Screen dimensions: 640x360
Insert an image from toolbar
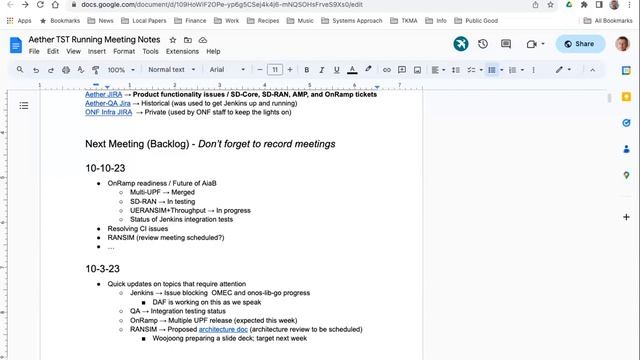pyautogui.click(x=417, y=70)
